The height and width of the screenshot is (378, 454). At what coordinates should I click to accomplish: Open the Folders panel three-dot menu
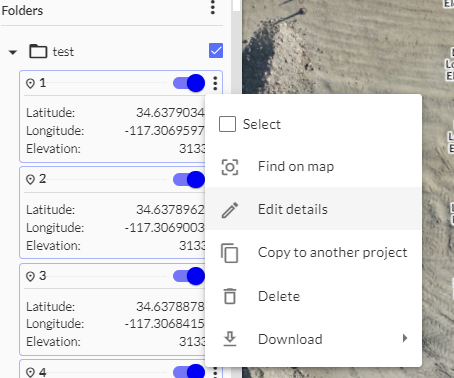click(213, 7)
